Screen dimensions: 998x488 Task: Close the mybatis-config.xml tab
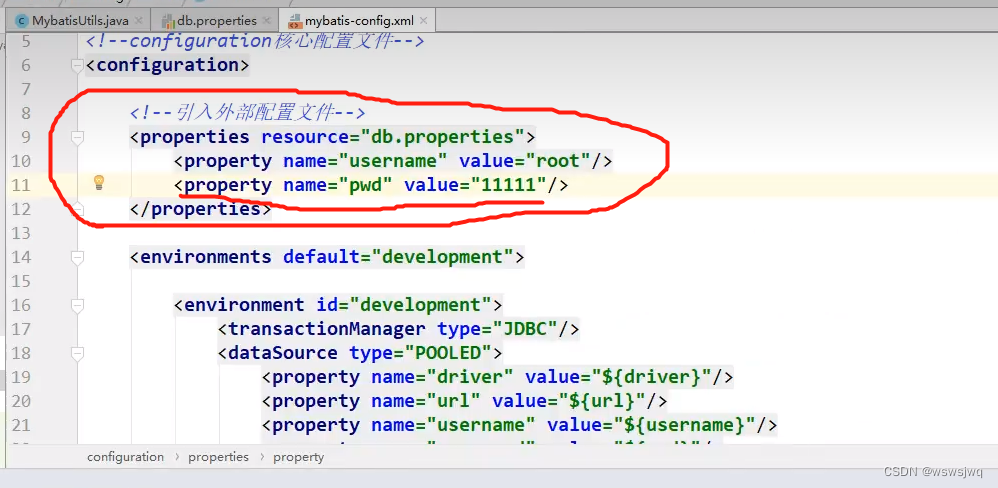coord(425,21)
